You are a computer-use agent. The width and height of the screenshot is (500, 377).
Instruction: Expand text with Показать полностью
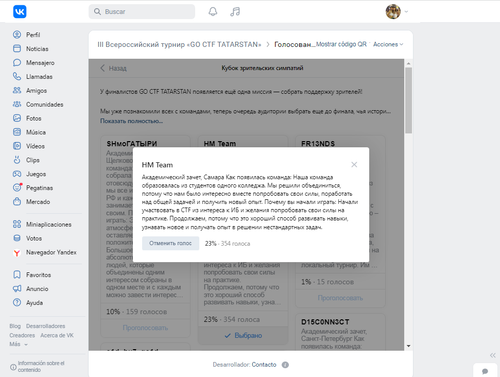pyautogui.click(x=131, y=121)
